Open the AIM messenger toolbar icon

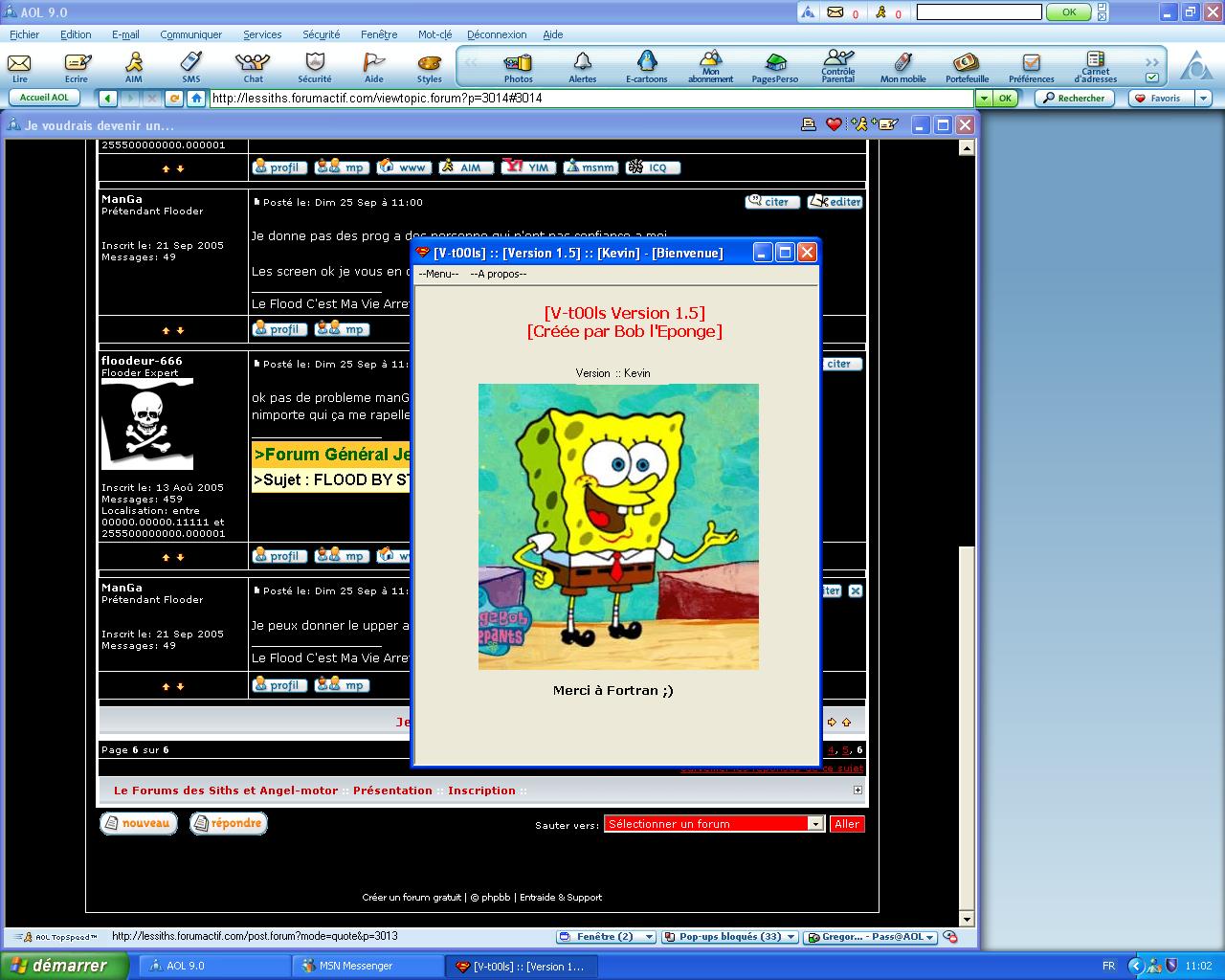click(x=133, y=67)
